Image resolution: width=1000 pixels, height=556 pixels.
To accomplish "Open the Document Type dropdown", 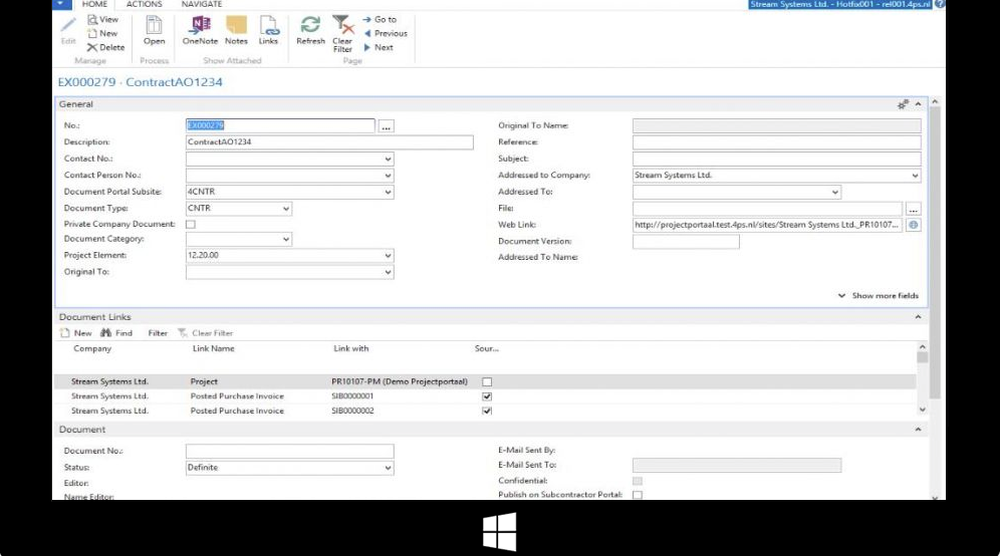I will click(x=286, y=208).
